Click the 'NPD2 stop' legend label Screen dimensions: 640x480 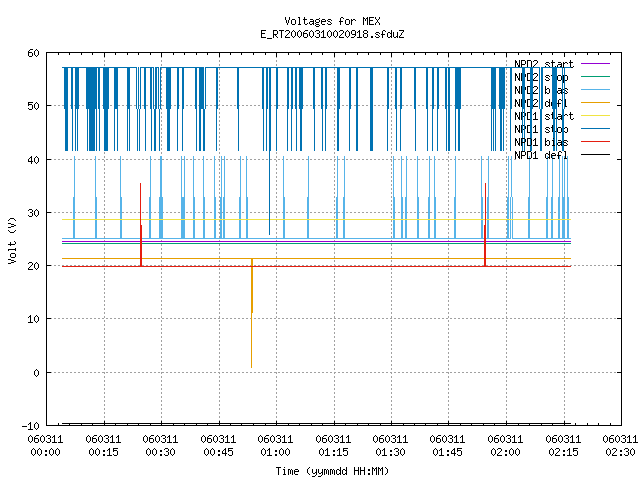point(541,77)
